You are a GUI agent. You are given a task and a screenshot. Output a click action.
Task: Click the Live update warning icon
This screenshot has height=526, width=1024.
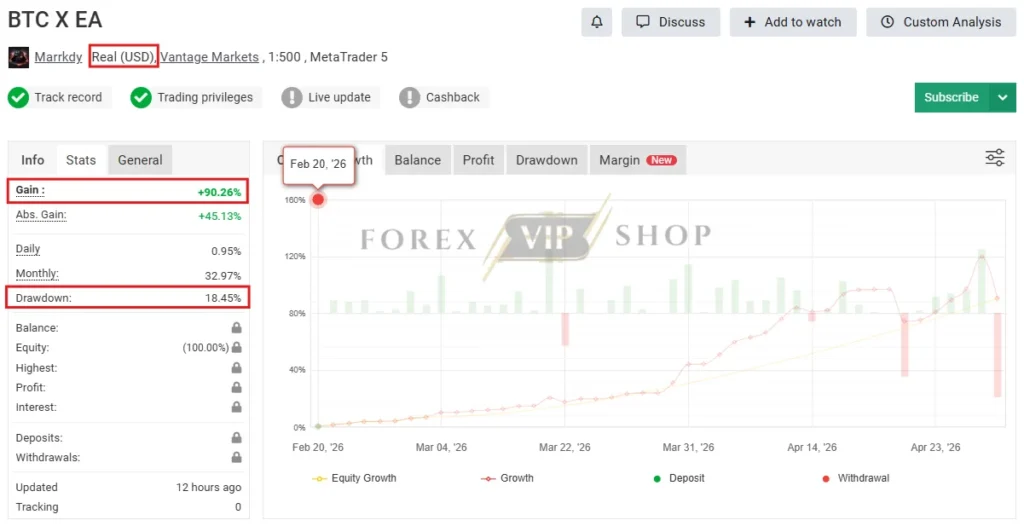click(292, 97)
